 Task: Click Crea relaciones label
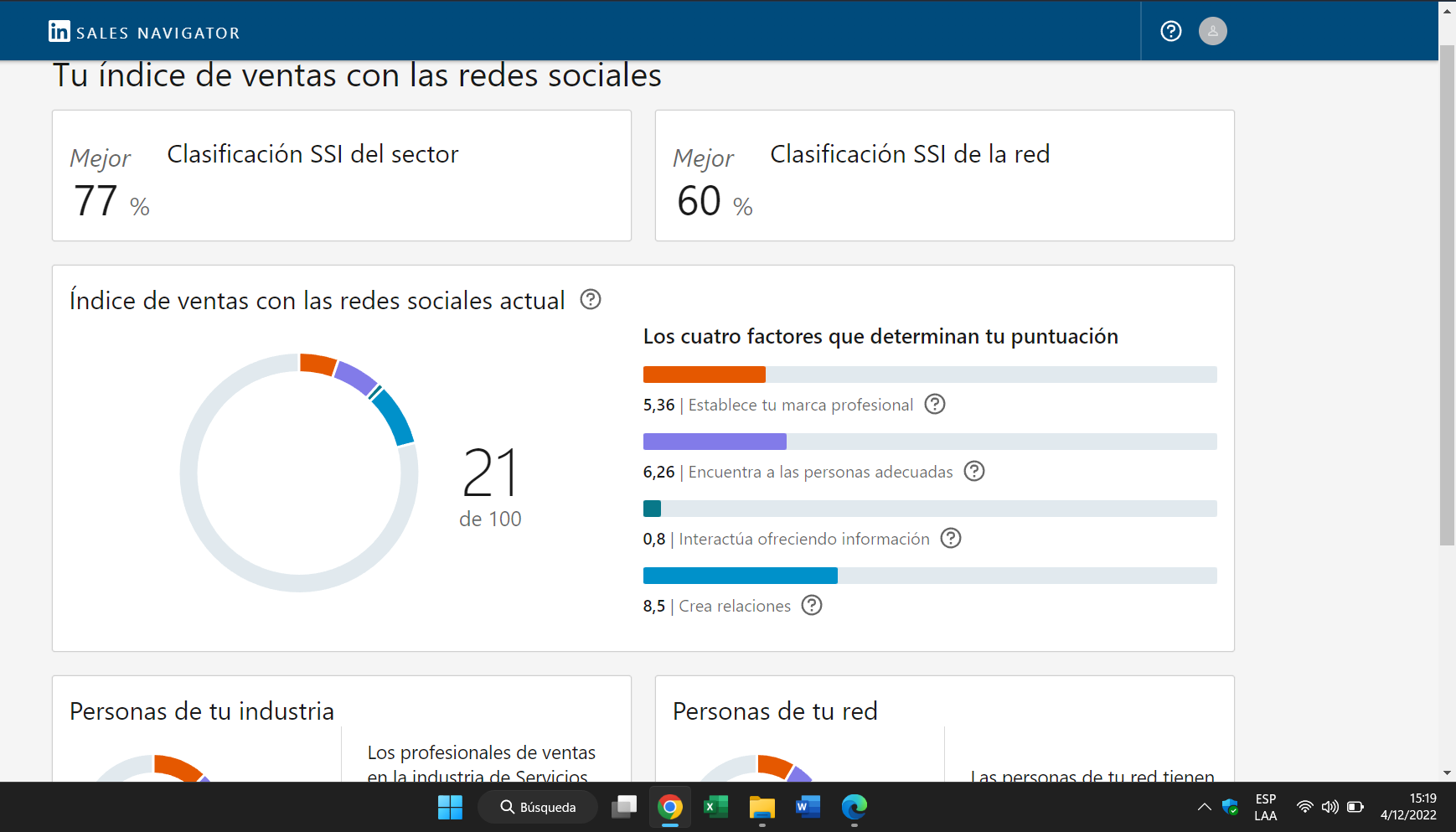tap(735, 606)
